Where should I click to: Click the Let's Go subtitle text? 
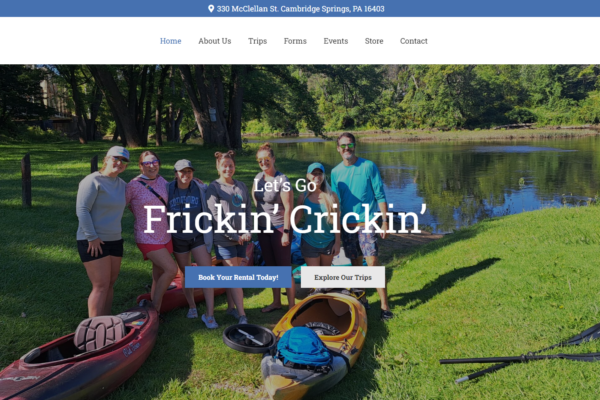point(285,185)
